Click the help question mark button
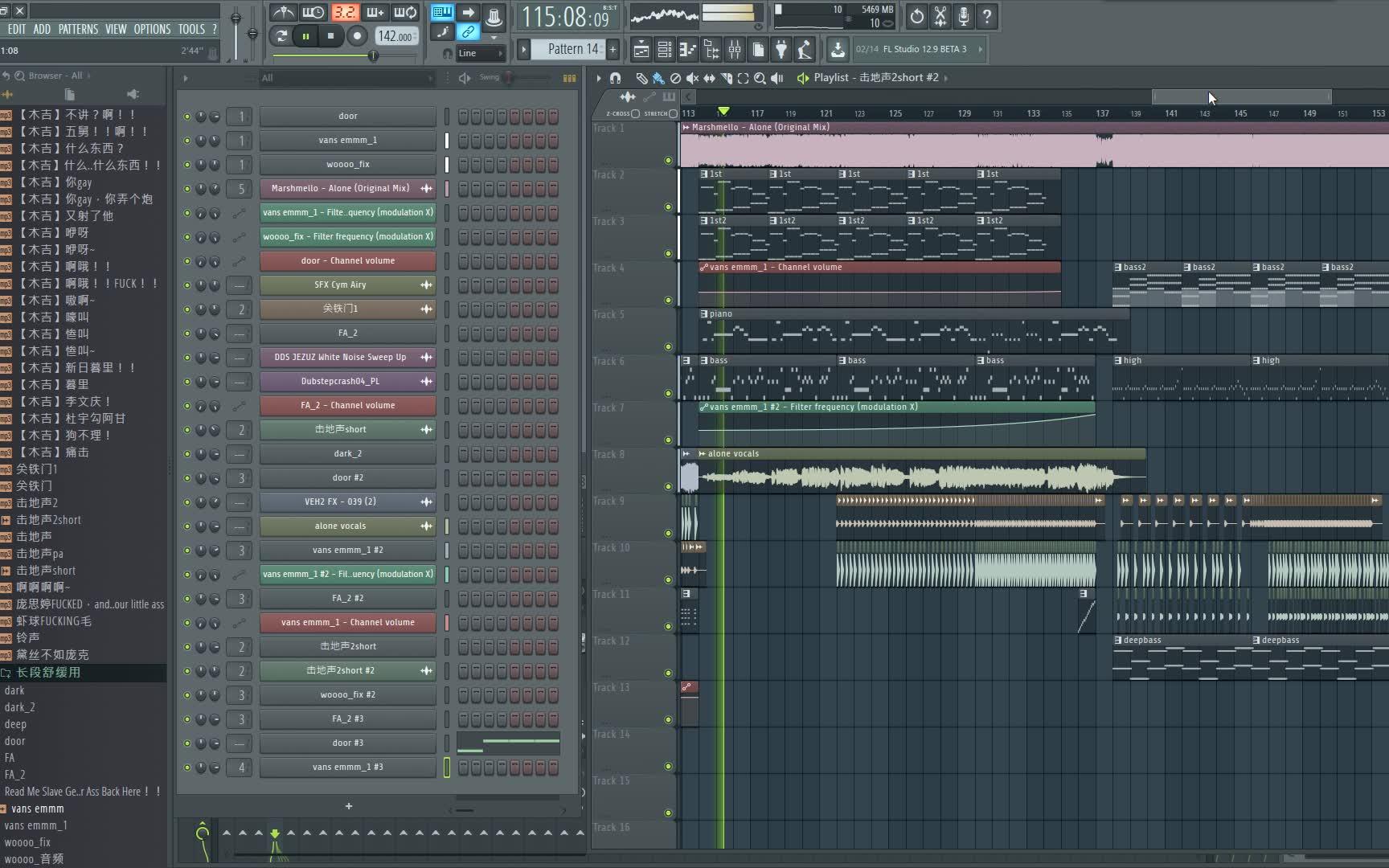Viewport: 1389px width, 868px height. pos(987,15)
